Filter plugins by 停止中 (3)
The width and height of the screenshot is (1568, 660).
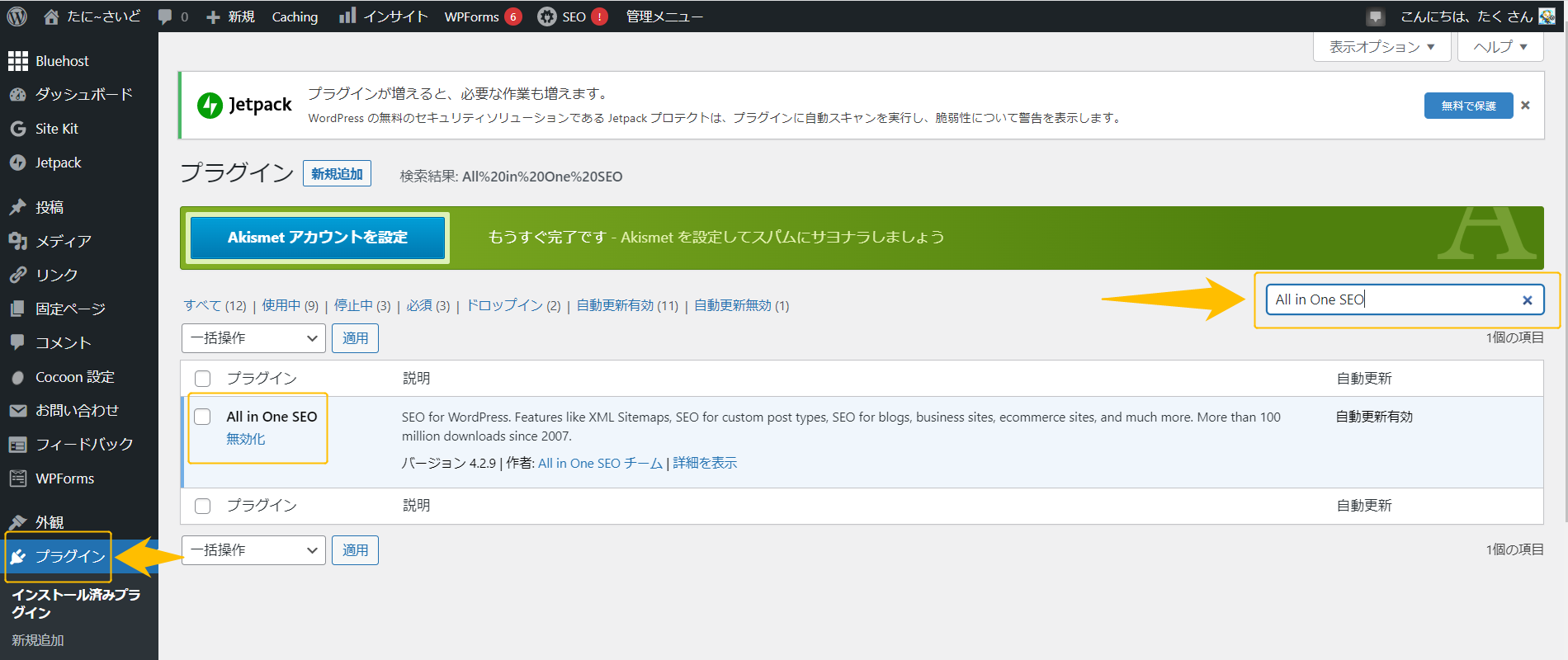(x=362, y=305)
